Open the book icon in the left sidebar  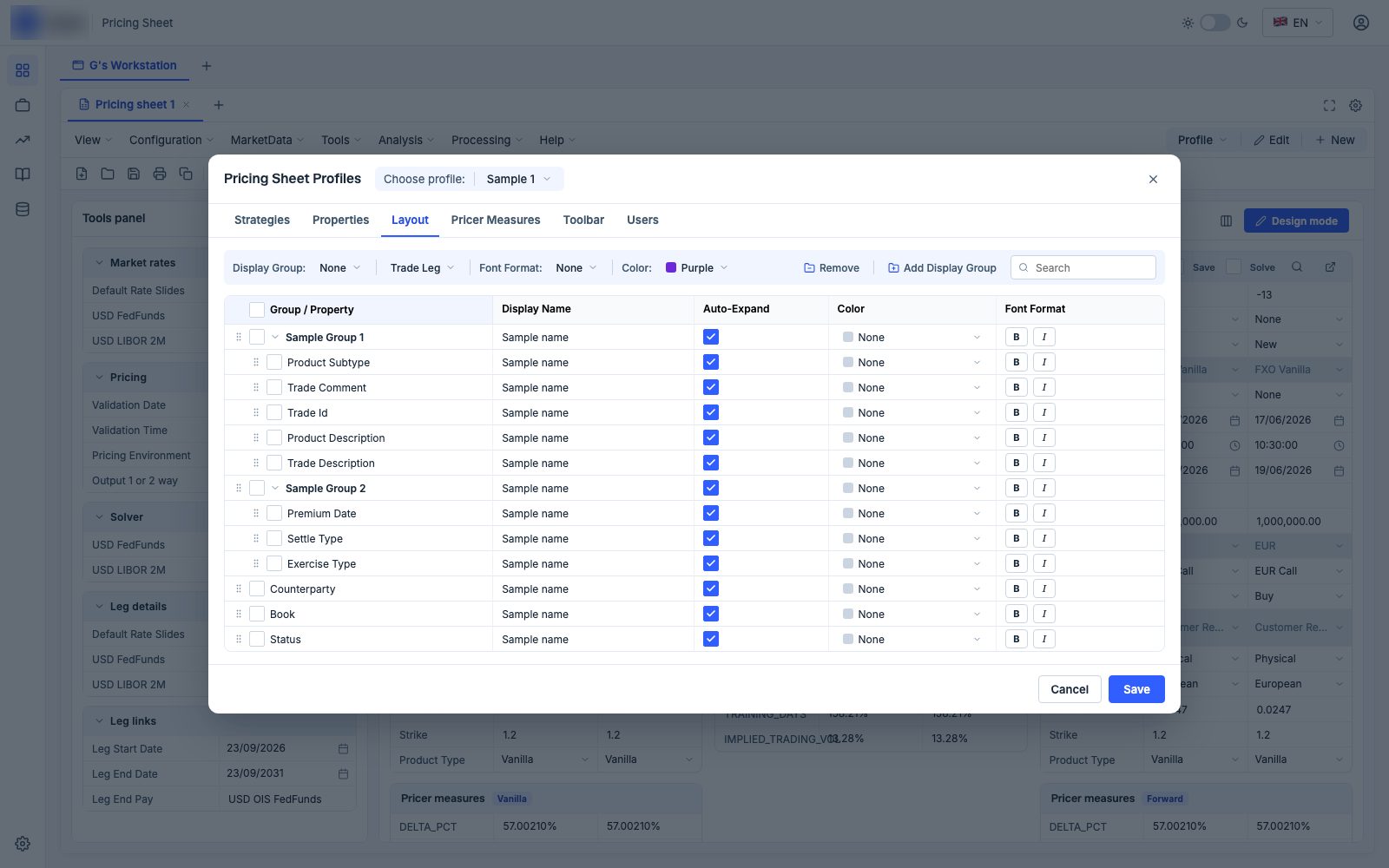[x=23, y=174]
